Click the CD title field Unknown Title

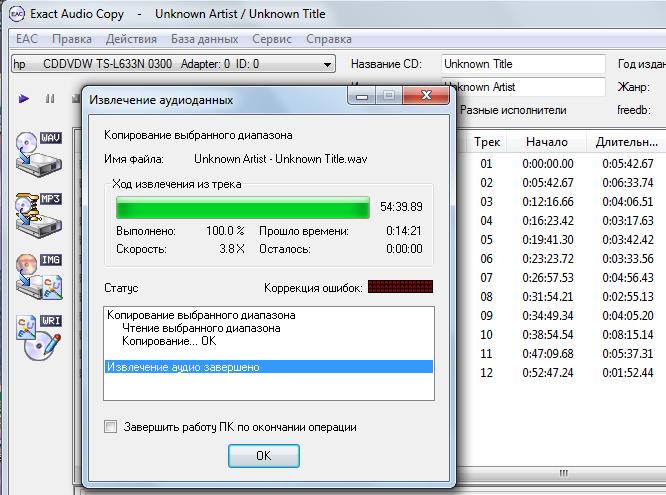(523, 64)
